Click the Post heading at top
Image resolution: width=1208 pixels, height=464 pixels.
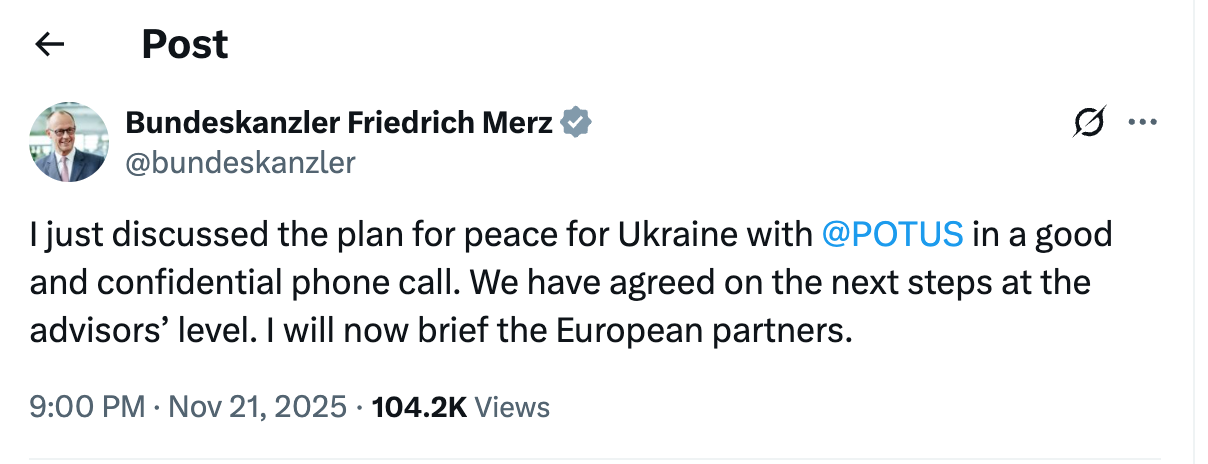click(185, 44)
